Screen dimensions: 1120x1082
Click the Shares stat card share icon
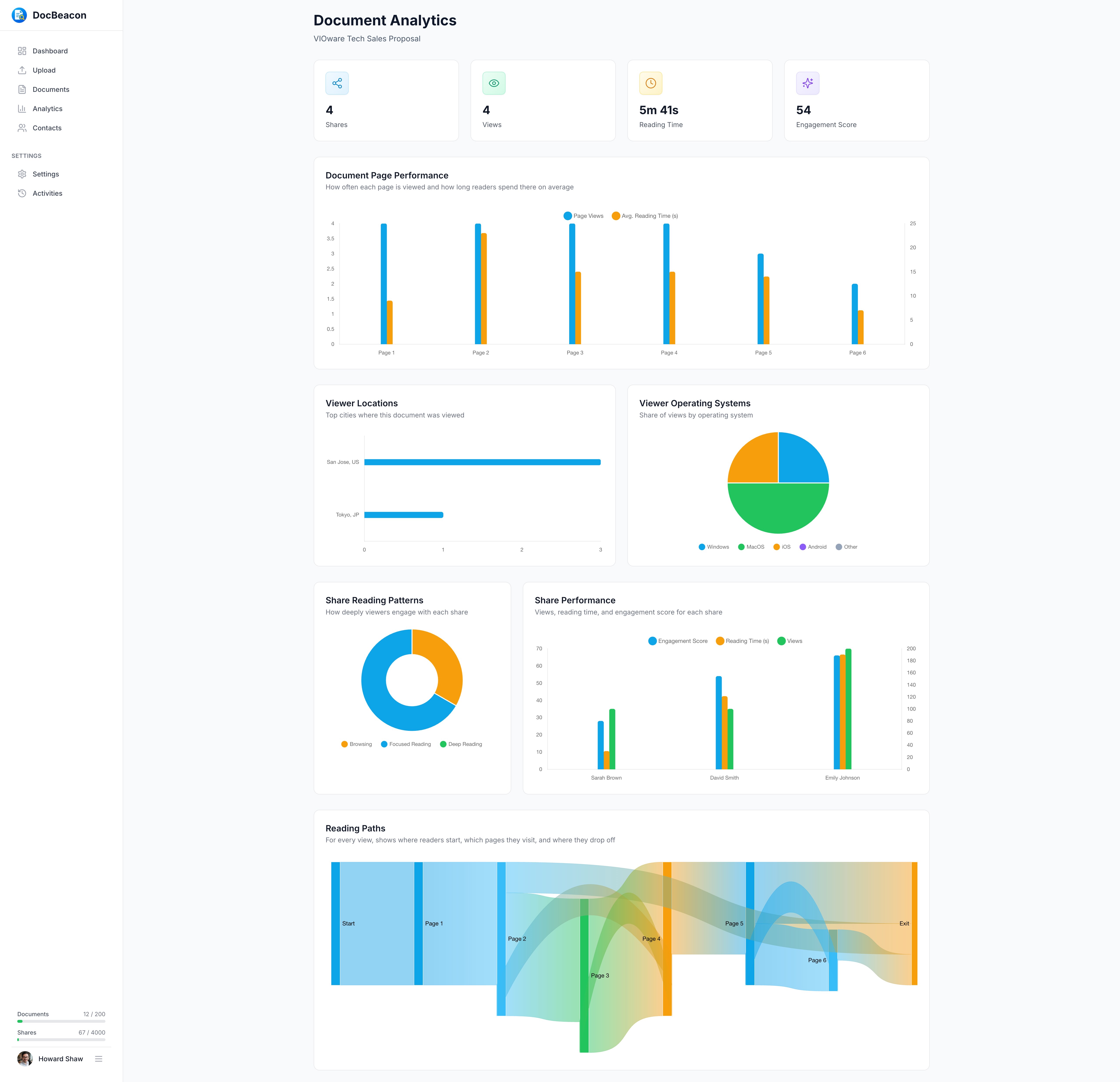(x=337, y=83)
